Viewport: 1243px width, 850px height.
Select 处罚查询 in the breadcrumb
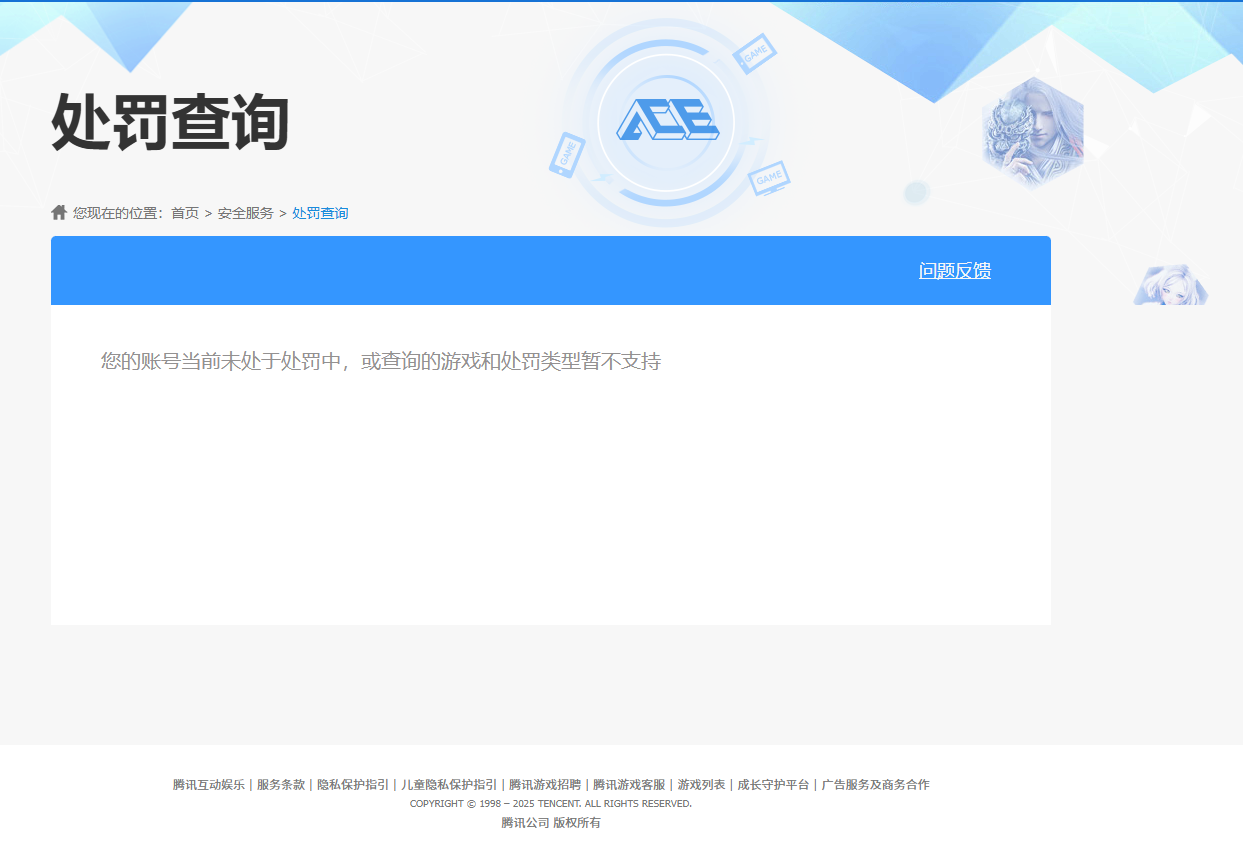coord(319,212)
